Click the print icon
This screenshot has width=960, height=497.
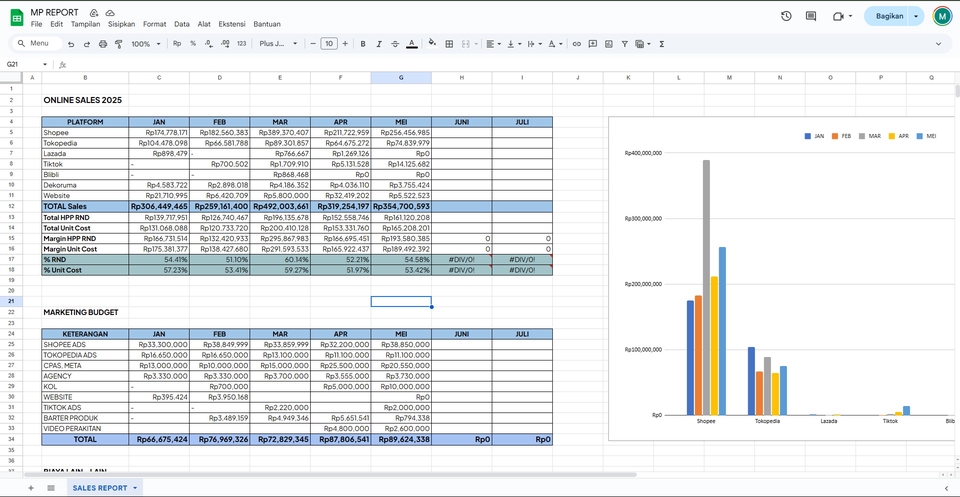pyautogui.click(x=103, y=44)
